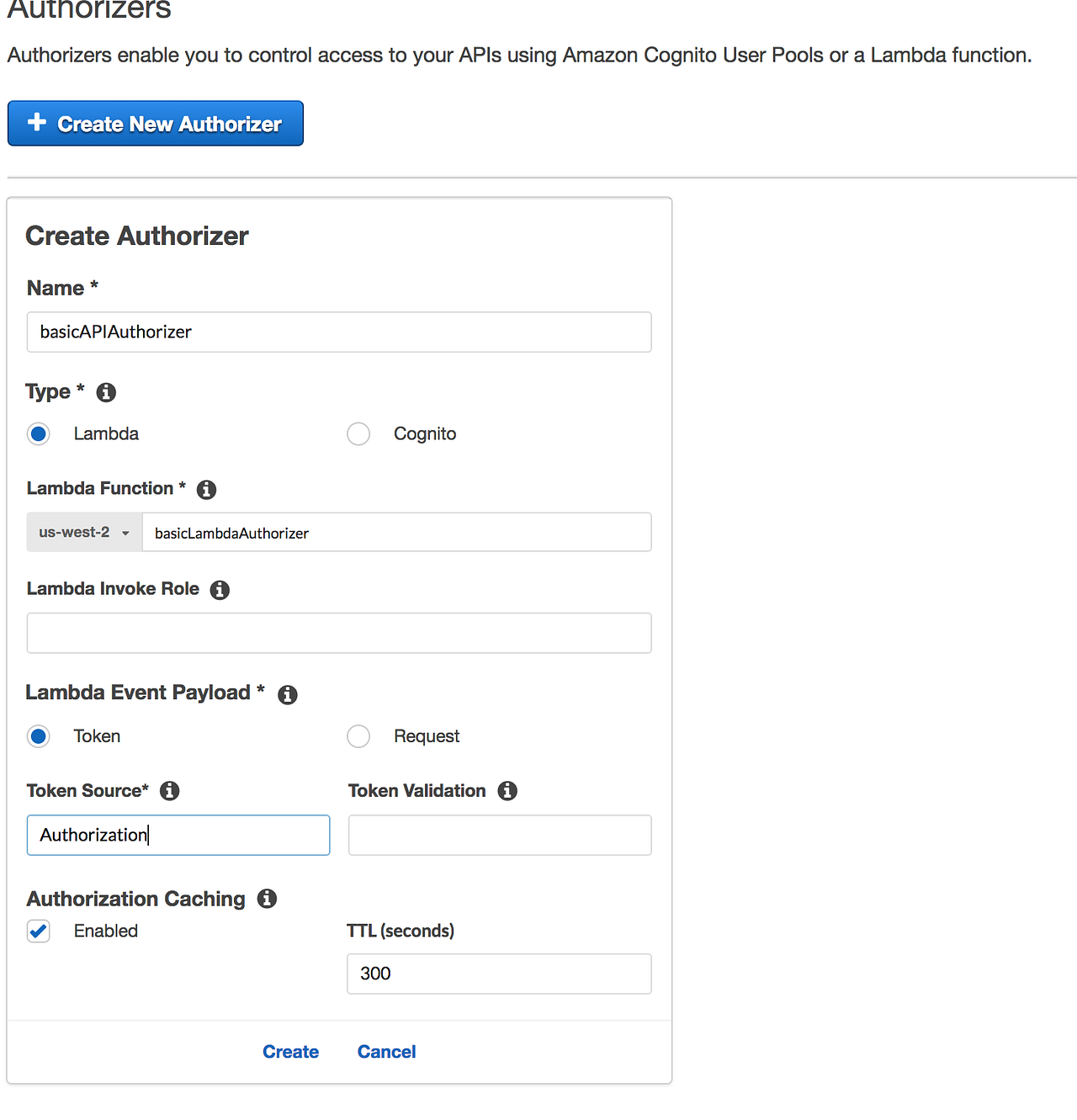
Task: Select Request as Lambda Event Payload
Action: (x=358, y=736)
